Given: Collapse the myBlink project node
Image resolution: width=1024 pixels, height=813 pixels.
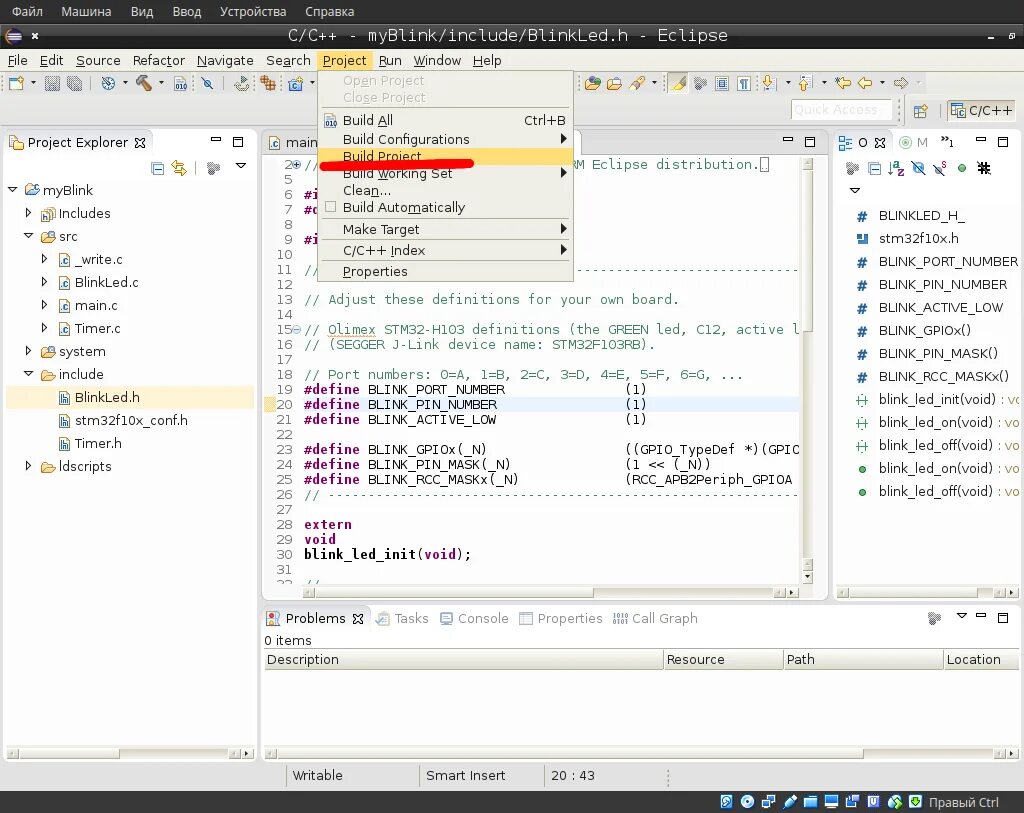Looking at the screenshot, I should 12,189.
